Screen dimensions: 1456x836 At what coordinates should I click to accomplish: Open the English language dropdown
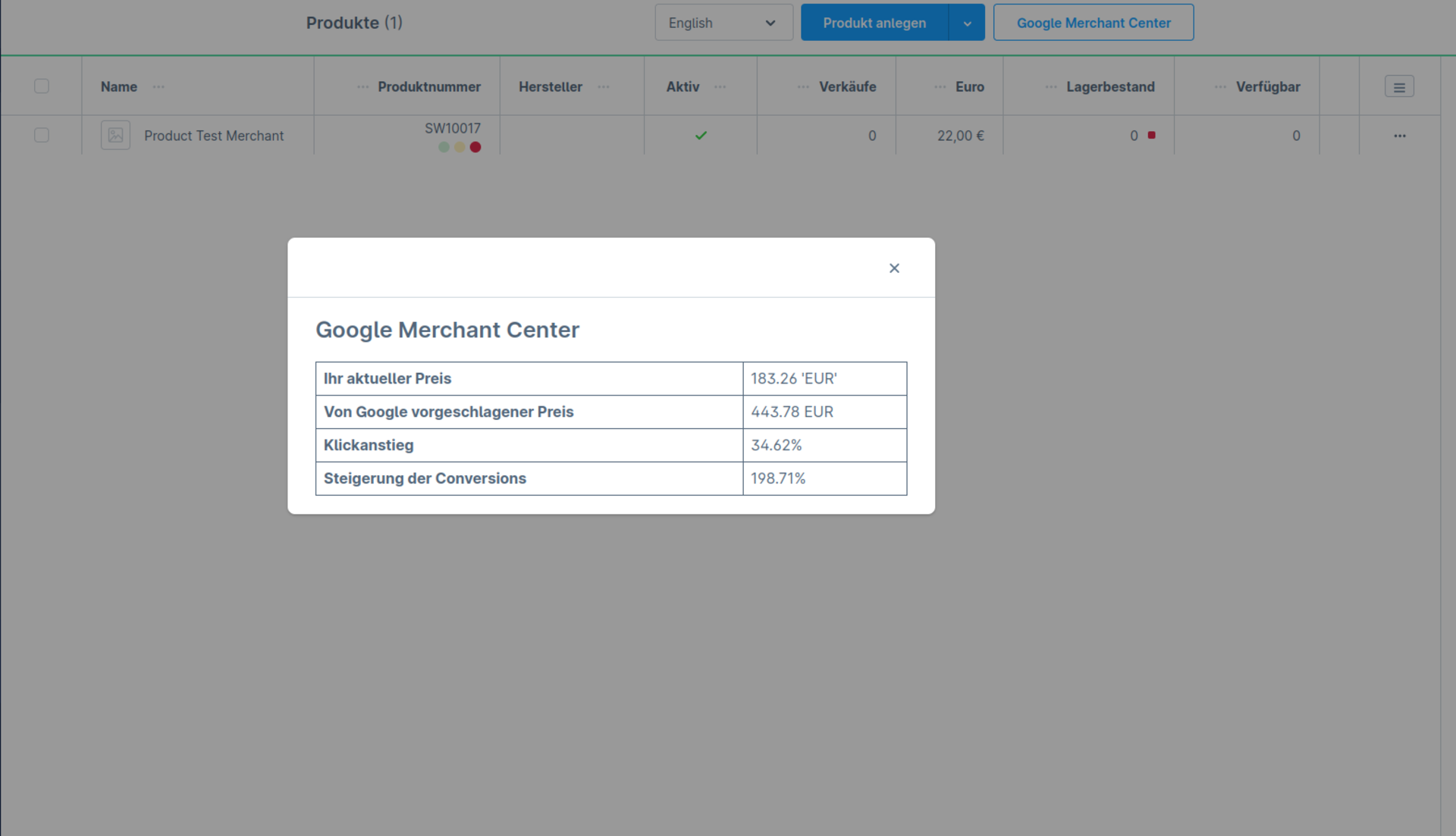coord(723,23)
